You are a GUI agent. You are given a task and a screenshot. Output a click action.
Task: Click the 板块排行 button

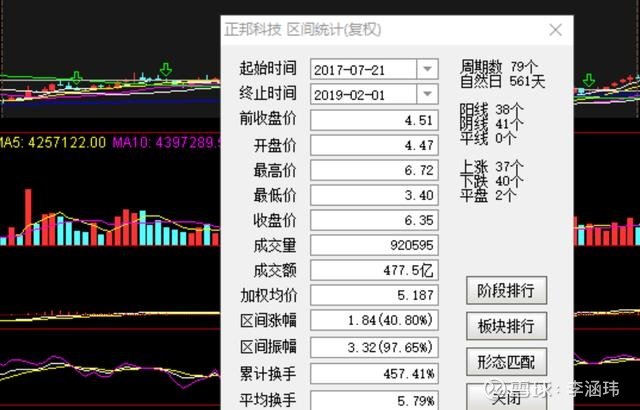click(506, 326)
